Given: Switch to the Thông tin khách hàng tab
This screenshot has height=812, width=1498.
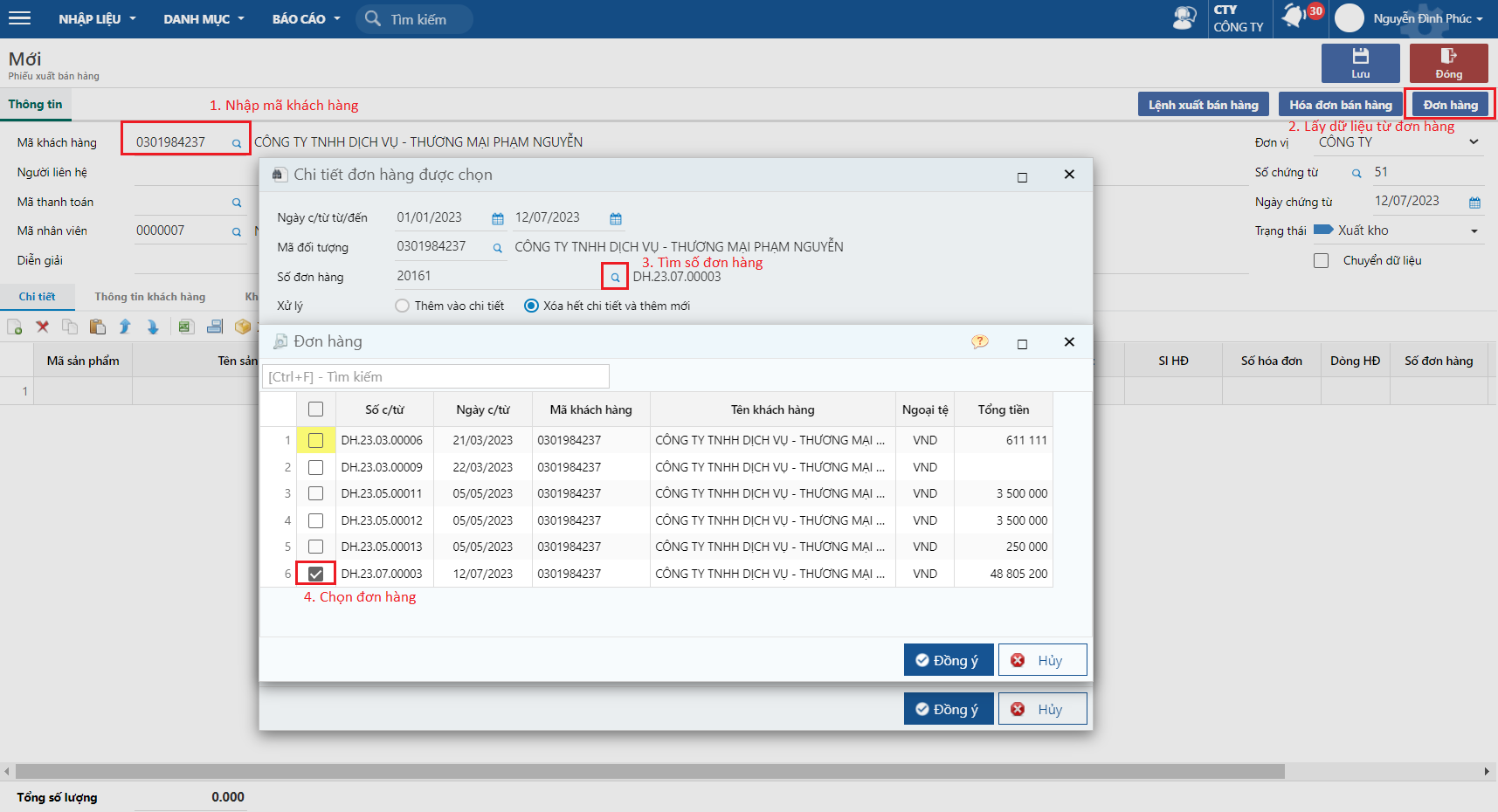Looking at the screenshot, I should tap(150, 297).
